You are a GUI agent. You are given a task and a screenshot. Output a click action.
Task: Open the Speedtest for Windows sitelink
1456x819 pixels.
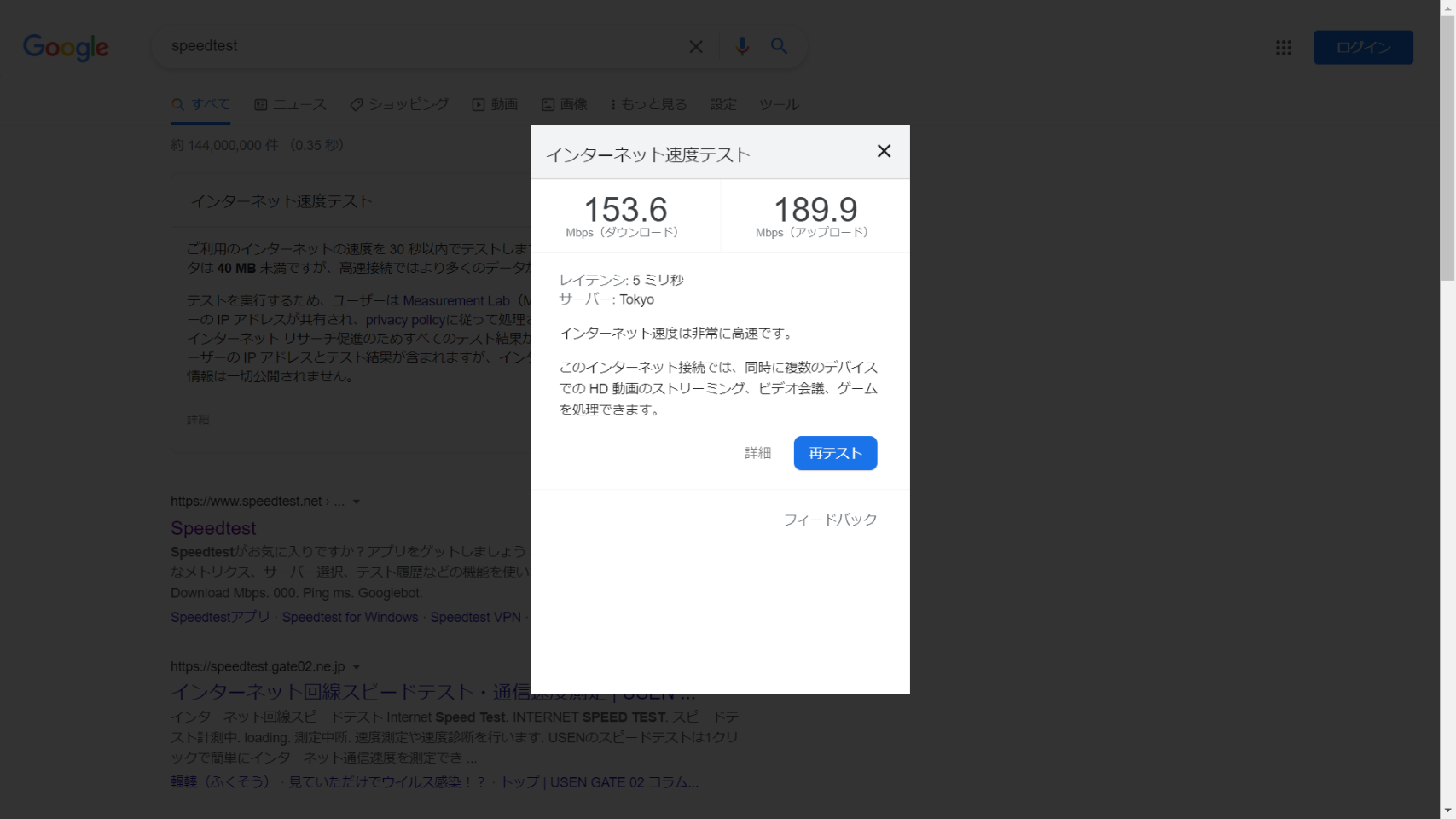click(x=350, y=617)
